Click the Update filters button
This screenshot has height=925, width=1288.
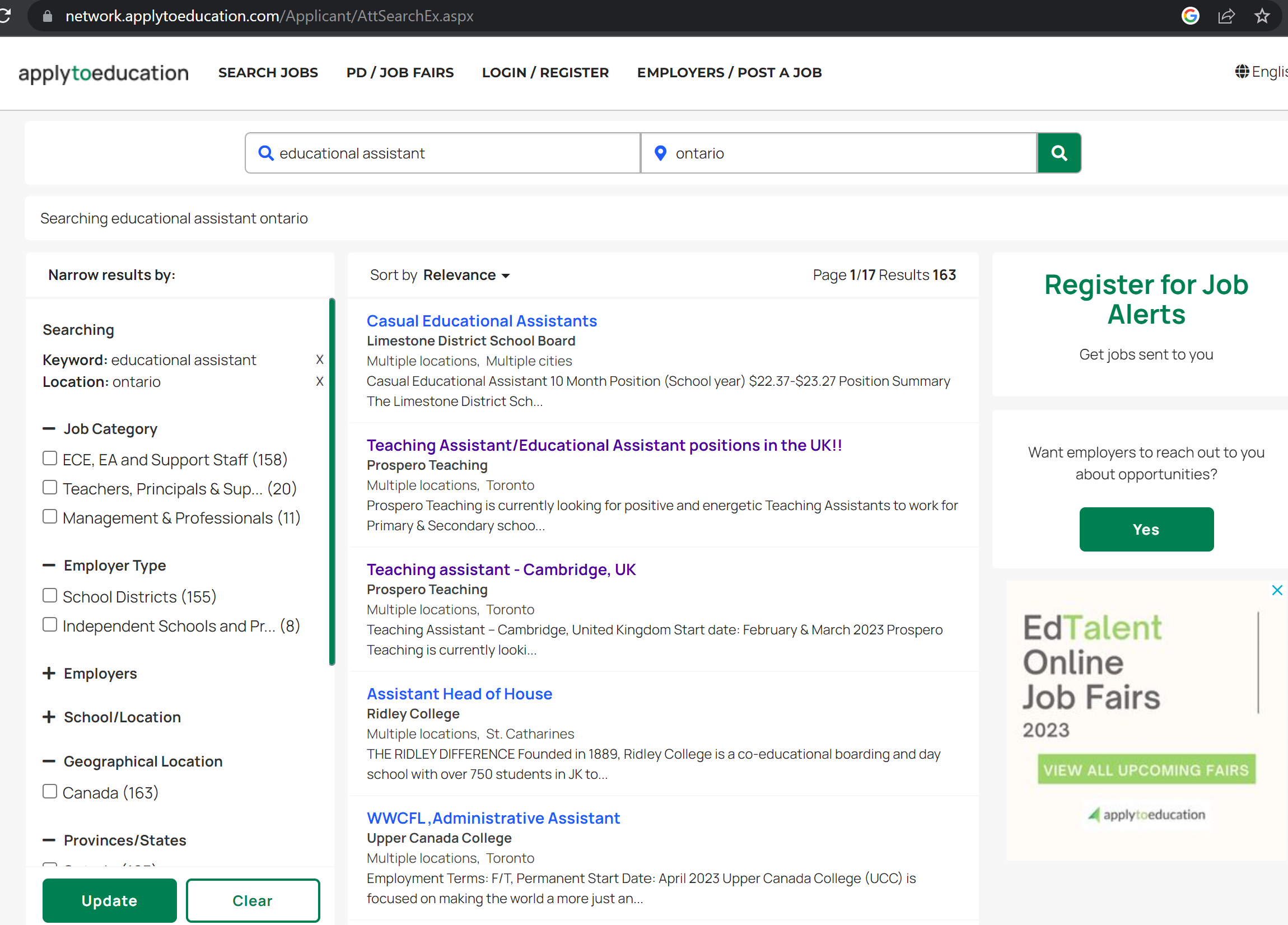109,900
